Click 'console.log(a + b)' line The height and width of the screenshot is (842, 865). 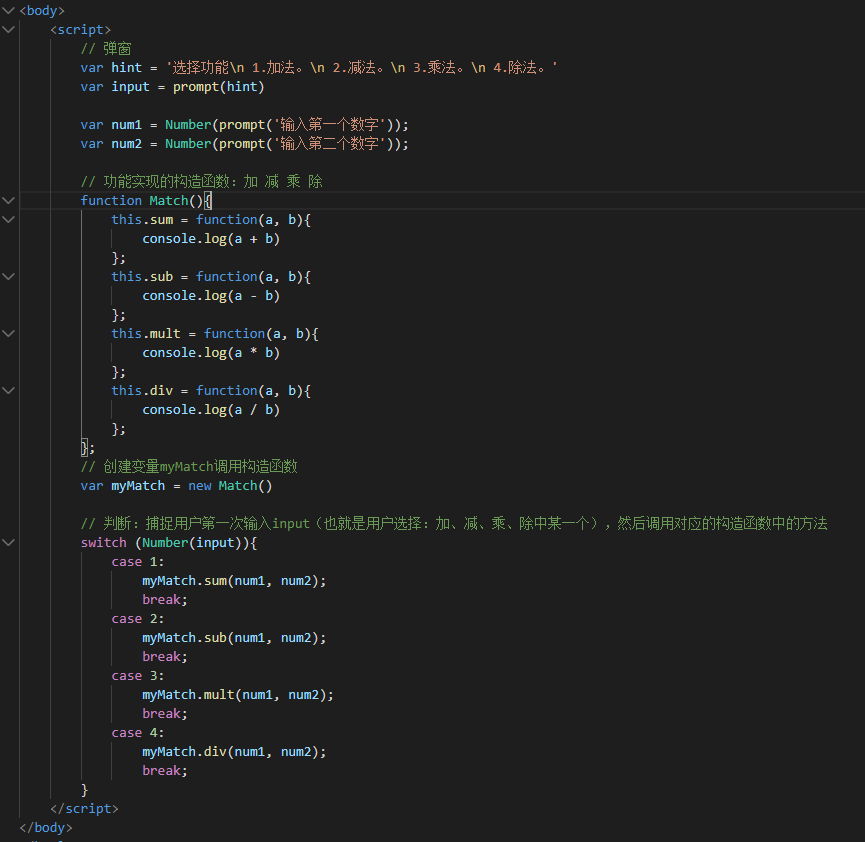(211, 239)
